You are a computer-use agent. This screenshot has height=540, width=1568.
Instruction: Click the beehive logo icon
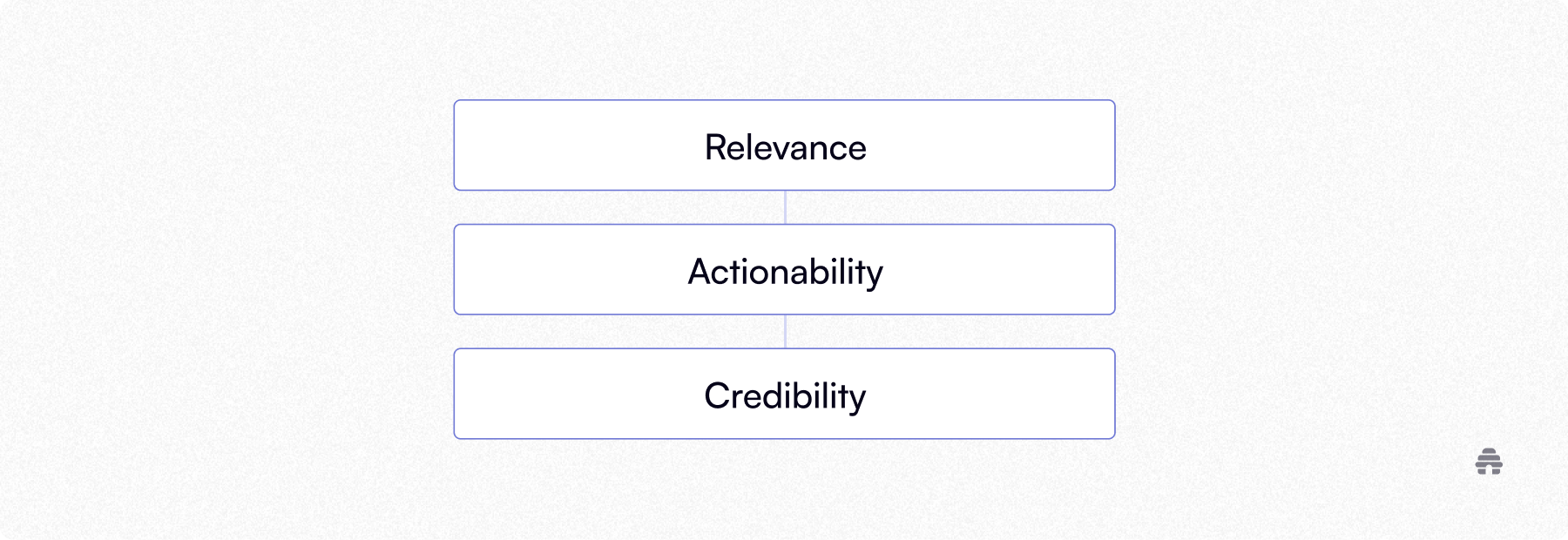(1489, 462)
